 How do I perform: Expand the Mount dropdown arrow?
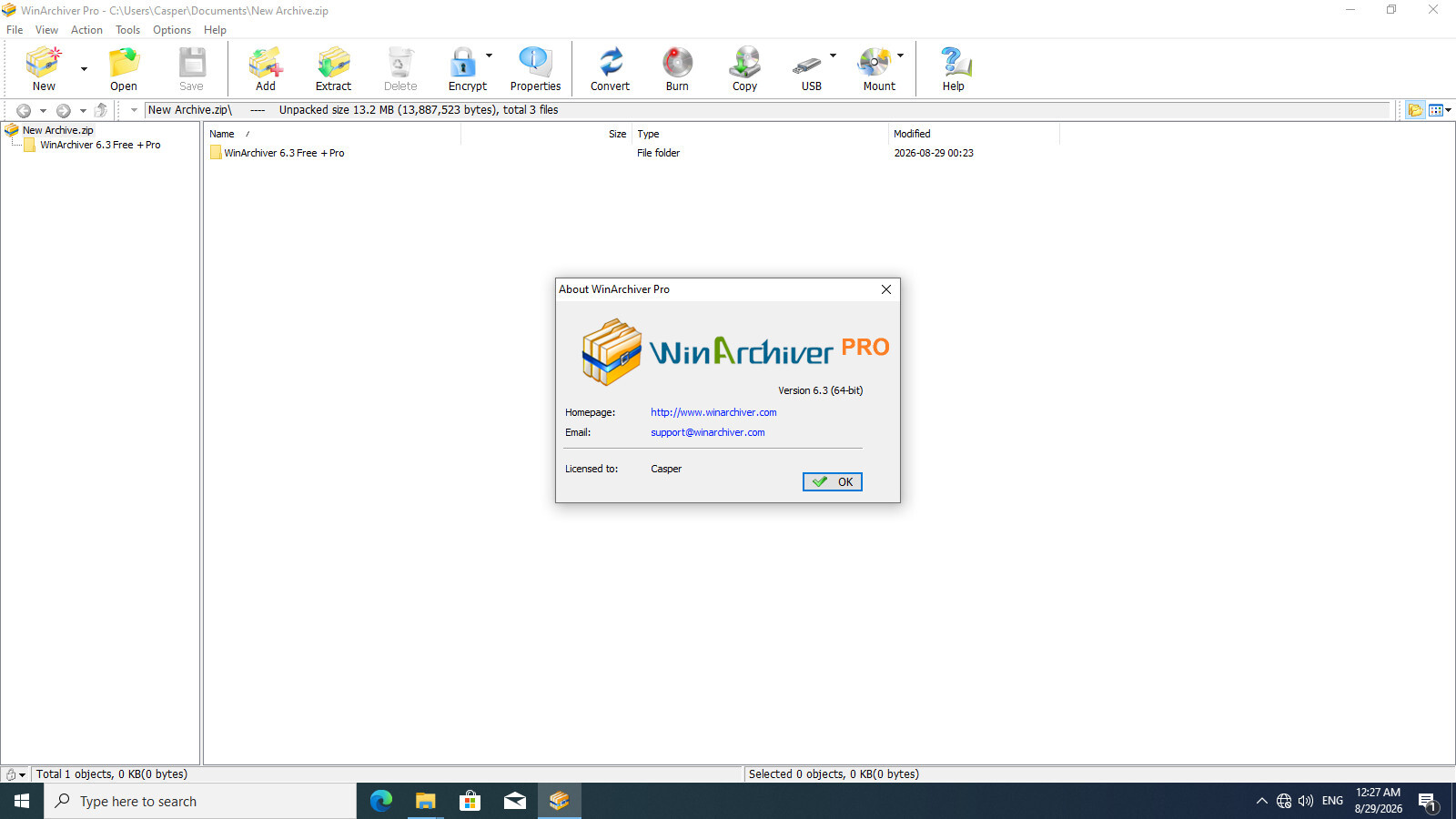(x=901, y=56)
